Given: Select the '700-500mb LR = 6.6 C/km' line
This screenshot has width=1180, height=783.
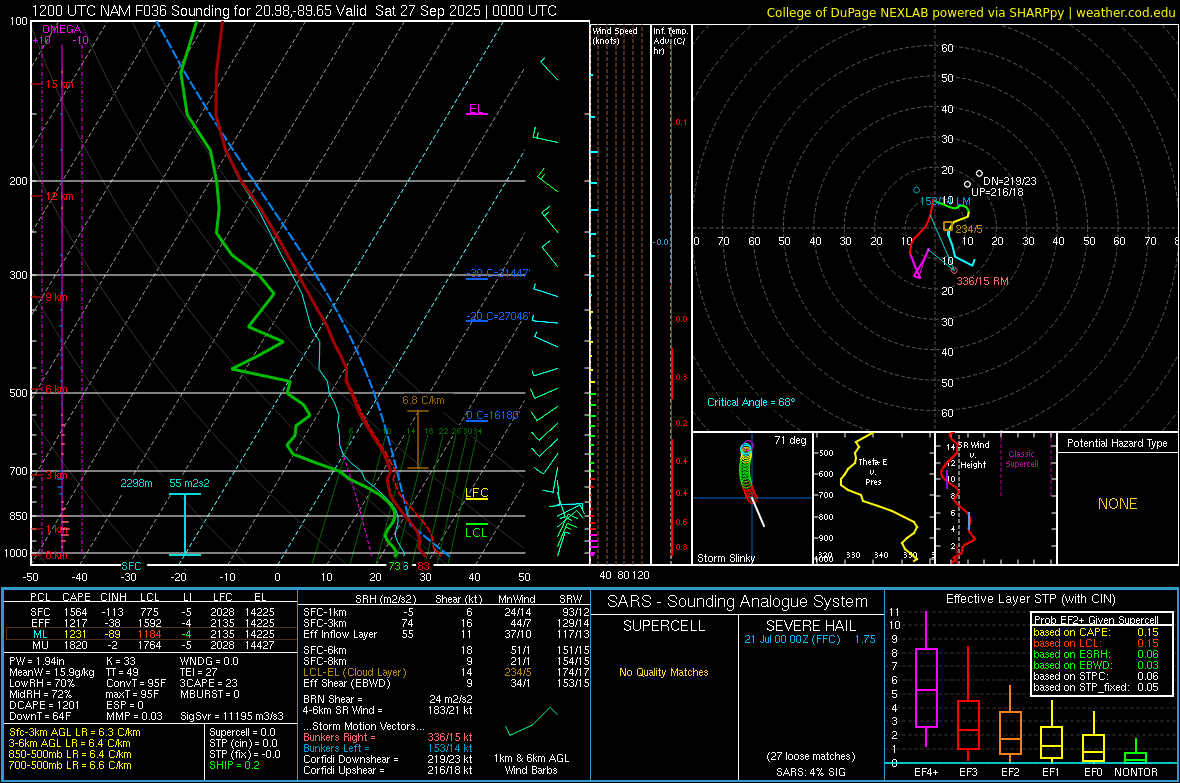Looking at the screenshot, I should pyautogui.click(x=70, y=765).
